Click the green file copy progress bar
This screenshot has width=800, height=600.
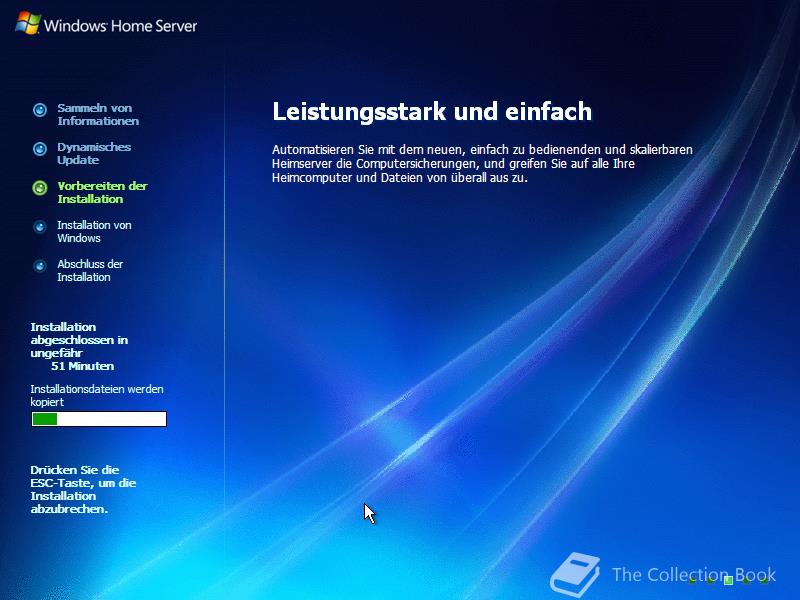pos(99,419)
